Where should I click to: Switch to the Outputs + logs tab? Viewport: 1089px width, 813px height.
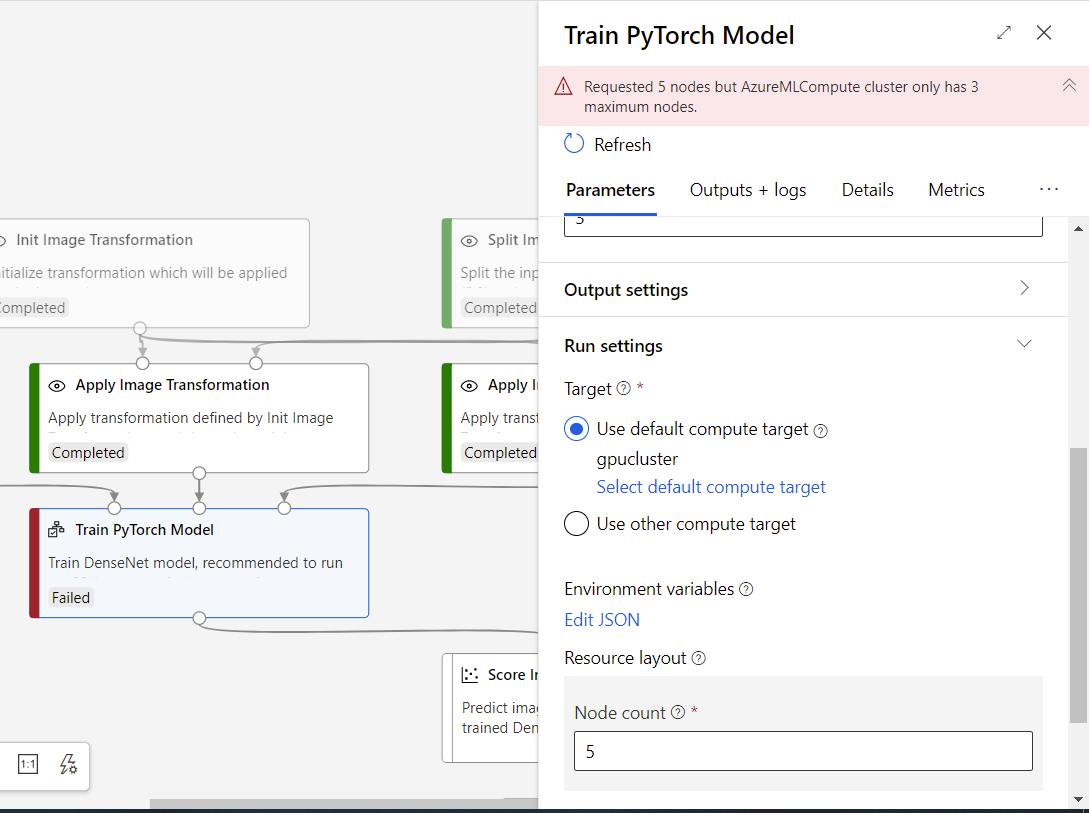pos(748,190)
